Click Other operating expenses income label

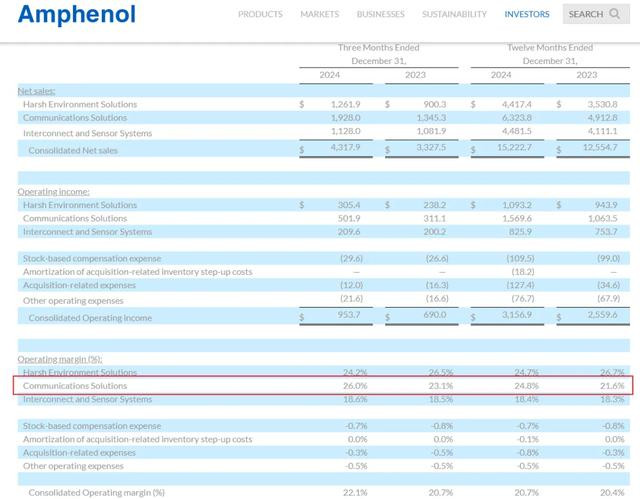point(73,301)
